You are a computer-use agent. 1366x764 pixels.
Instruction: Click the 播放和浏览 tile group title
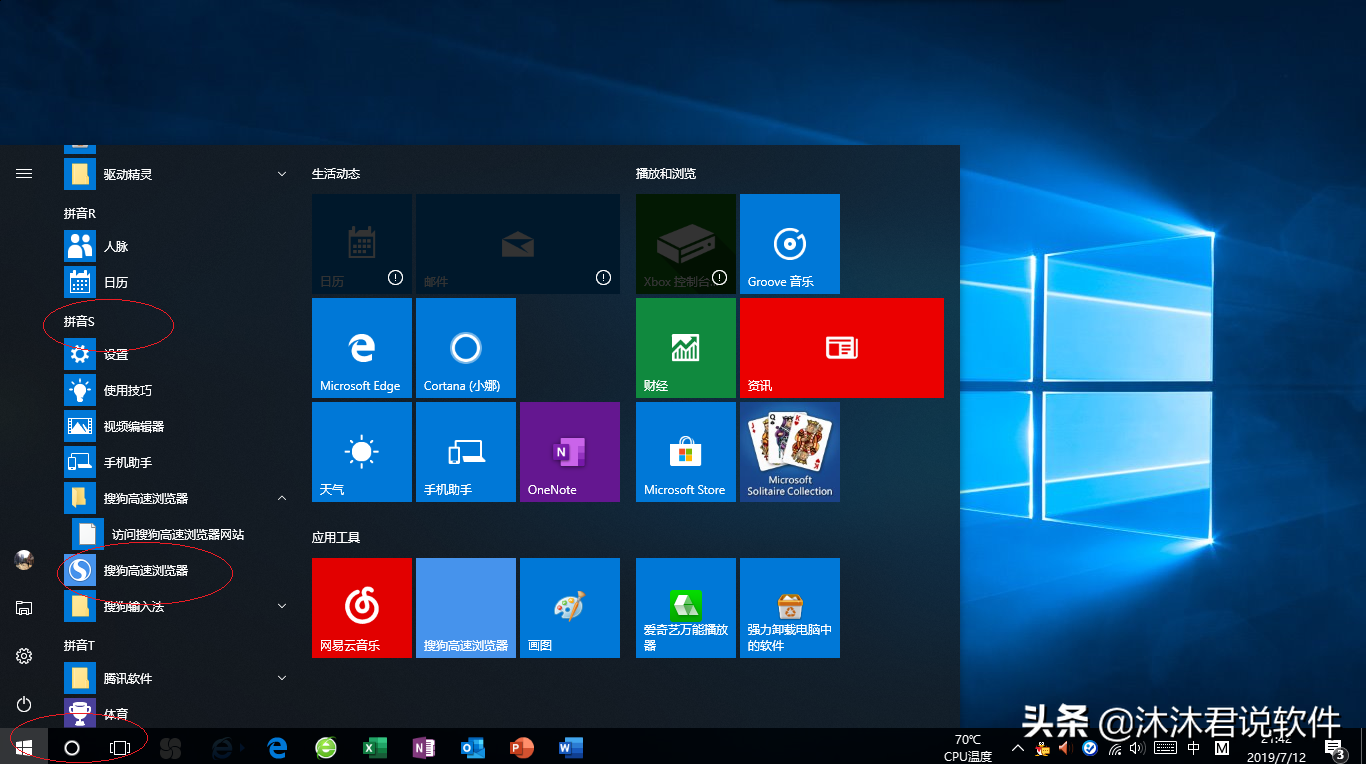666,173
